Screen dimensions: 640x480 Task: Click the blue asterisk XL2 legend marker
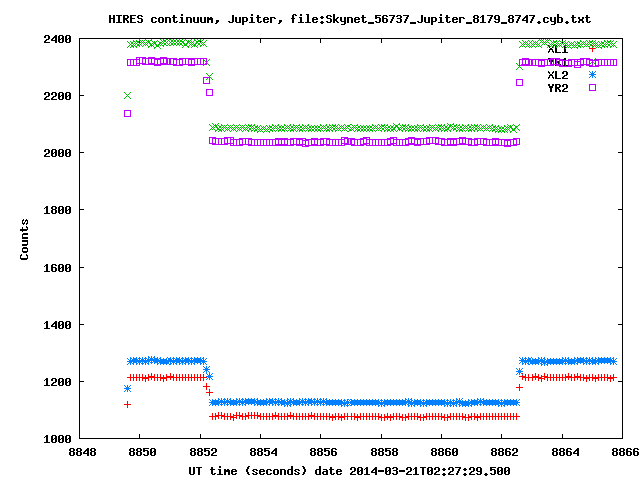[592, 75]
